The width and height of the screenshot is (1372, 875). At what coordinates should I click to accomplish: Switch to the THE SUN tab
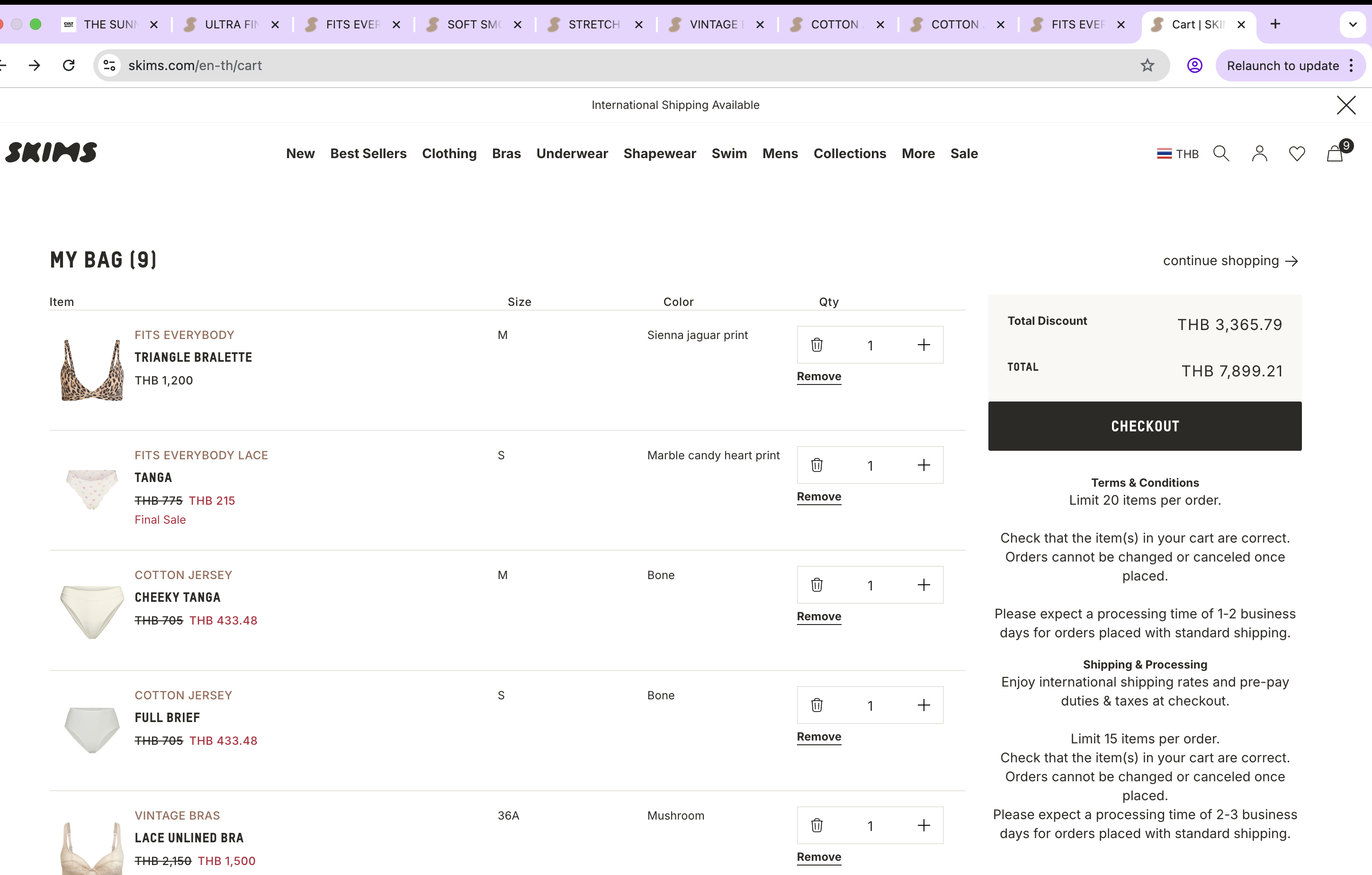(x=109, y=25)
